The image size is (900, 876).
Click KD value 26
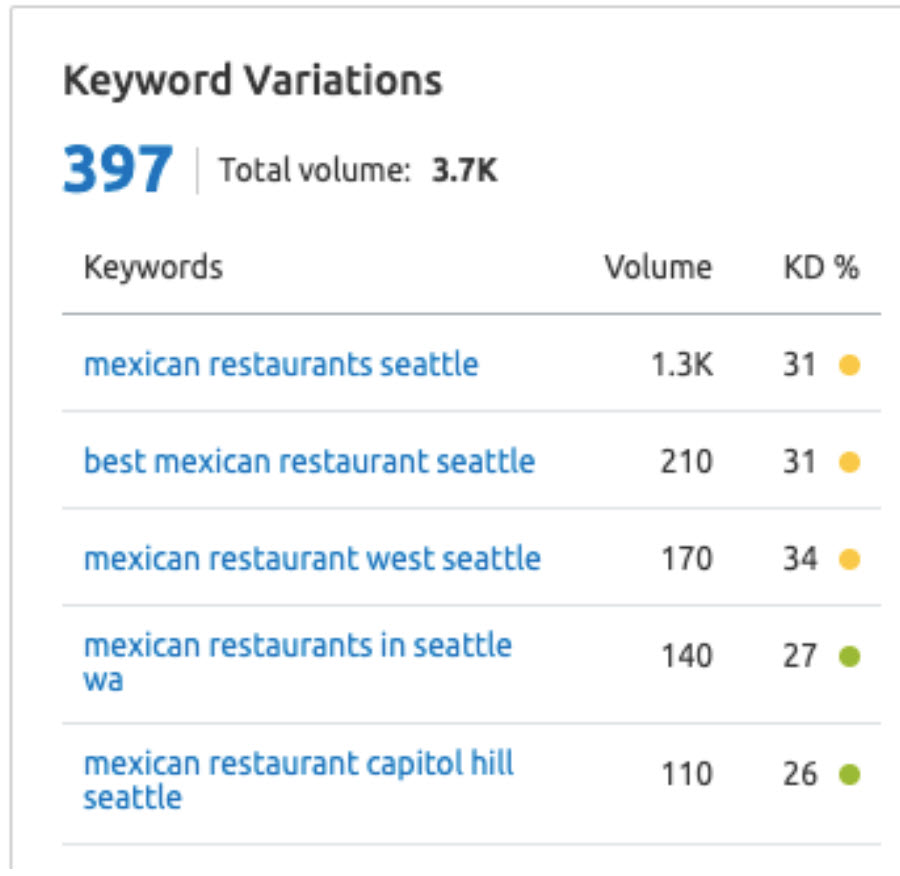pyautogui.click(x=800, y=774)
